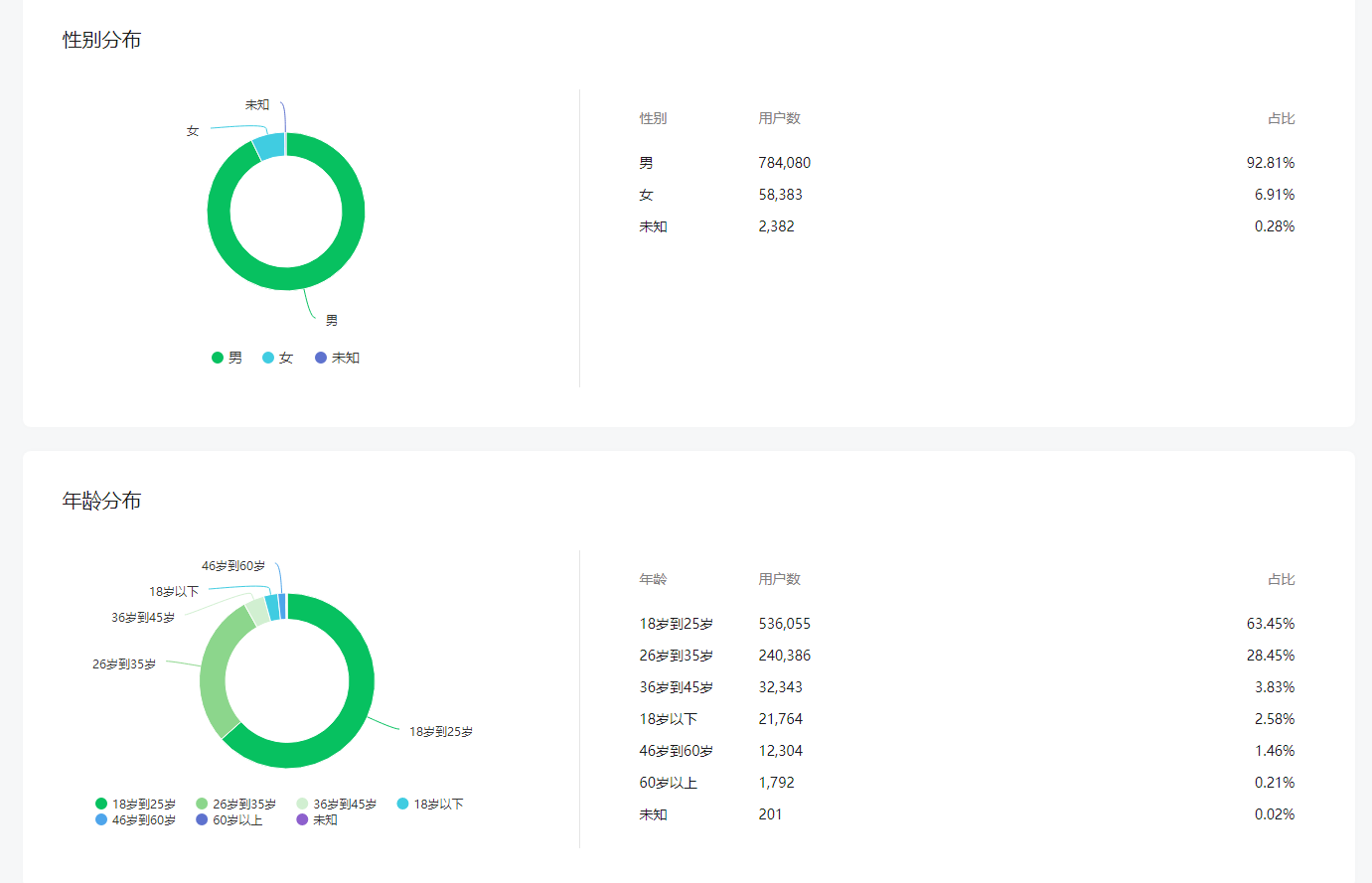Image resolution: width=1372 pixels, height=883 pixels.
Task: Click the 男 callout label beside gender donut
Action: (332, 321)
